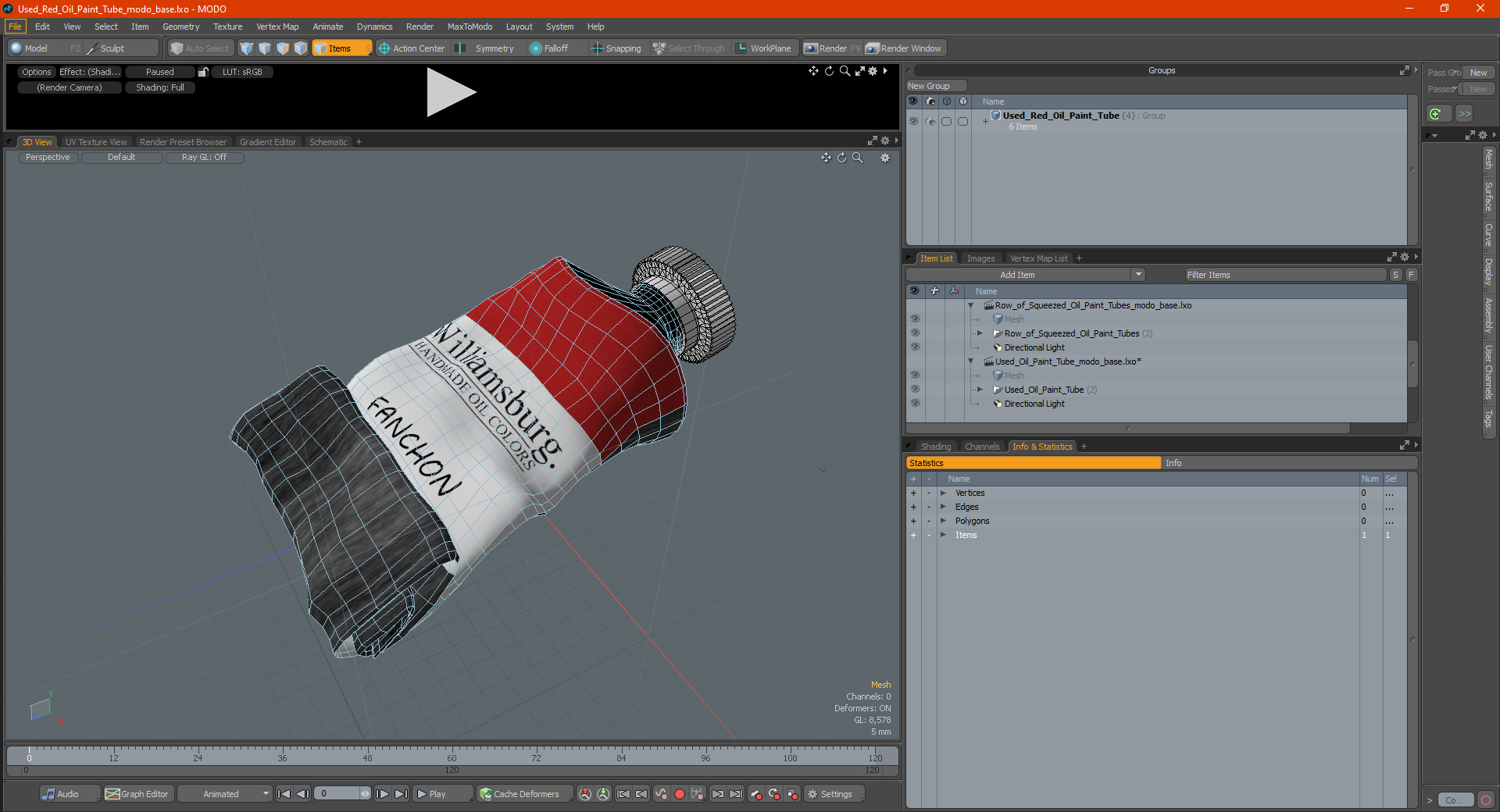The height and width of the screenshot is (812, 1500).
Task: Open the Effect: Shading dropdown
Action: click(90, 72)
